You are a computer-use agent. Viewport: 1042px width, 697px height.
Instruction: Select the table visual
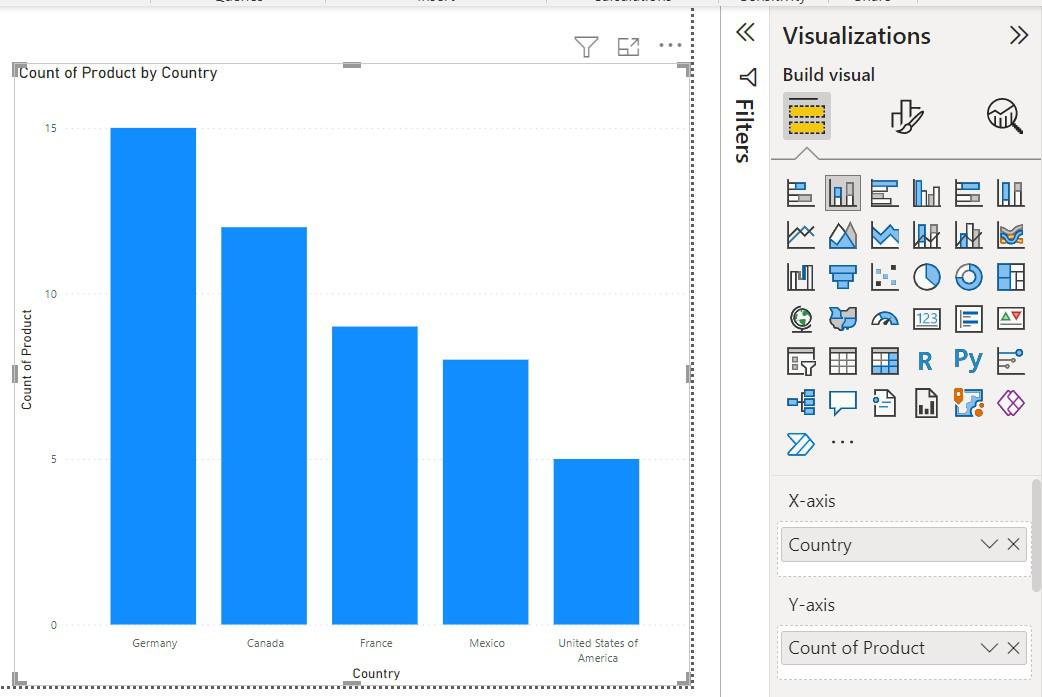[840, 360]
